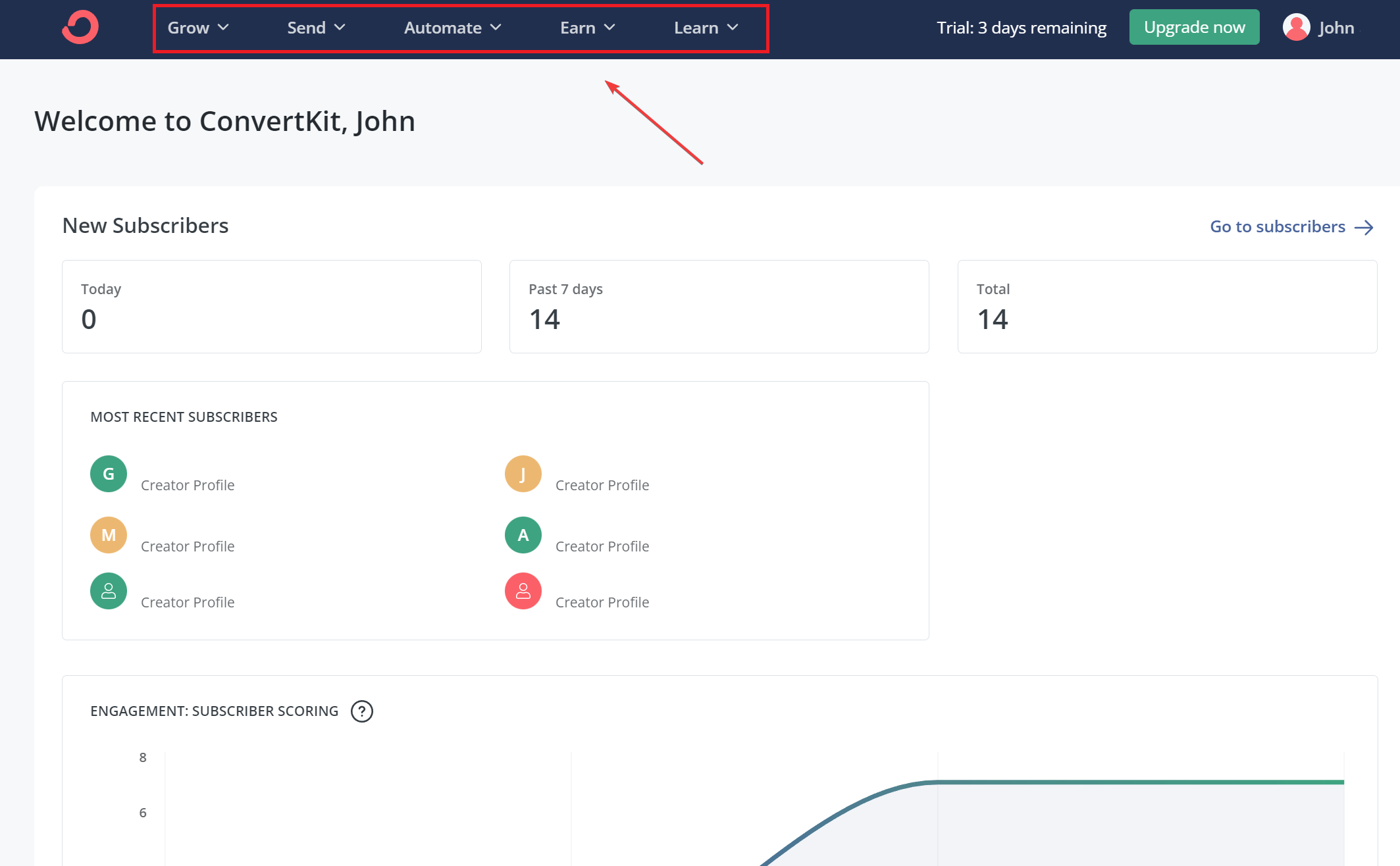Viewport: 1400px width, 866px height.
Task: Click the ConvertKit logo icon
Action: coord(80,26)
